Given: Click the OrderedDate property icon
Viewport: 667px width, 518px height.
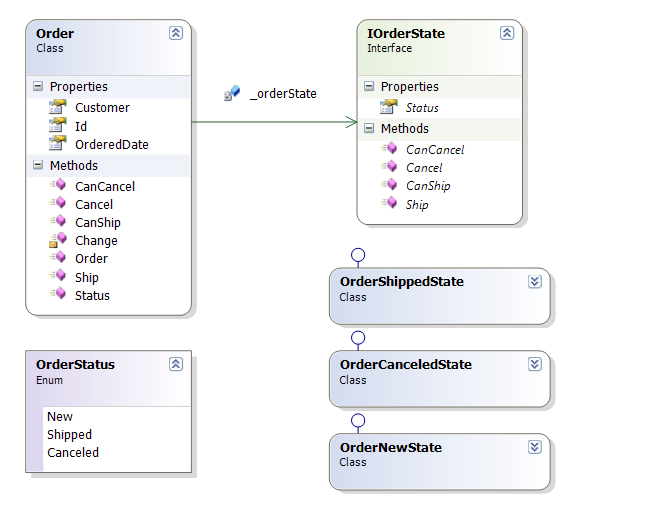Looking at the screenshot, I should [x=57, y=144].
